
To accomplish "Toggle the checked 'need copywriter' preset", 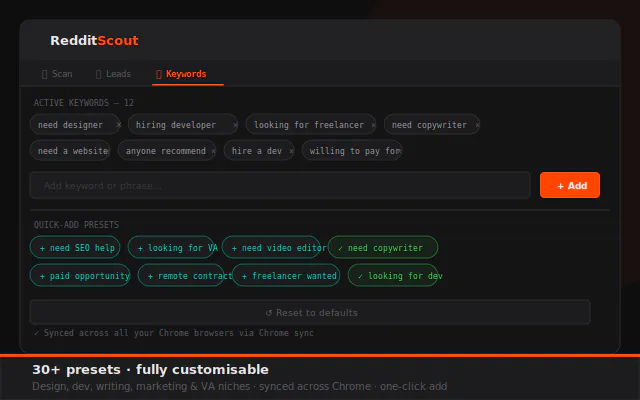I will (x=383, y=247).
